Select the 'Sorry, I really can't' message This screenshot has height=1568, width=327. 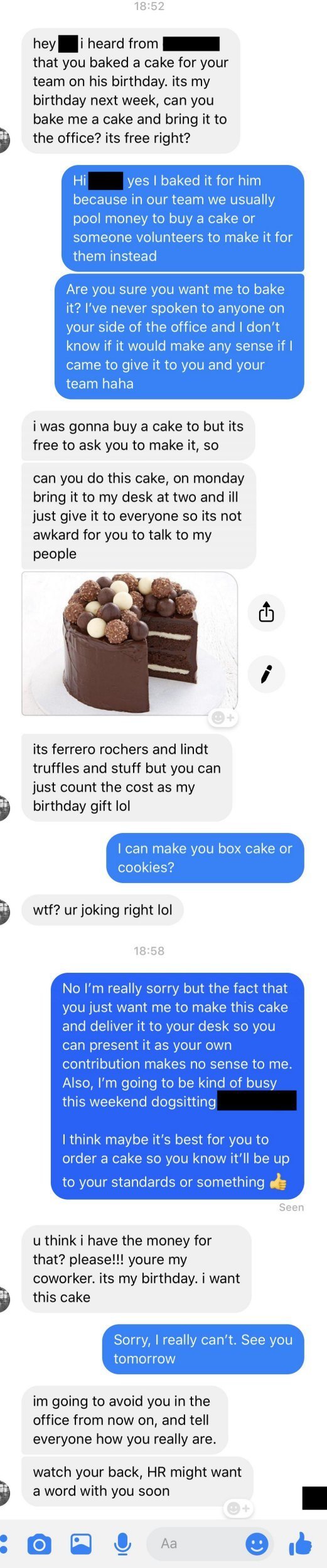[203, 1349]
